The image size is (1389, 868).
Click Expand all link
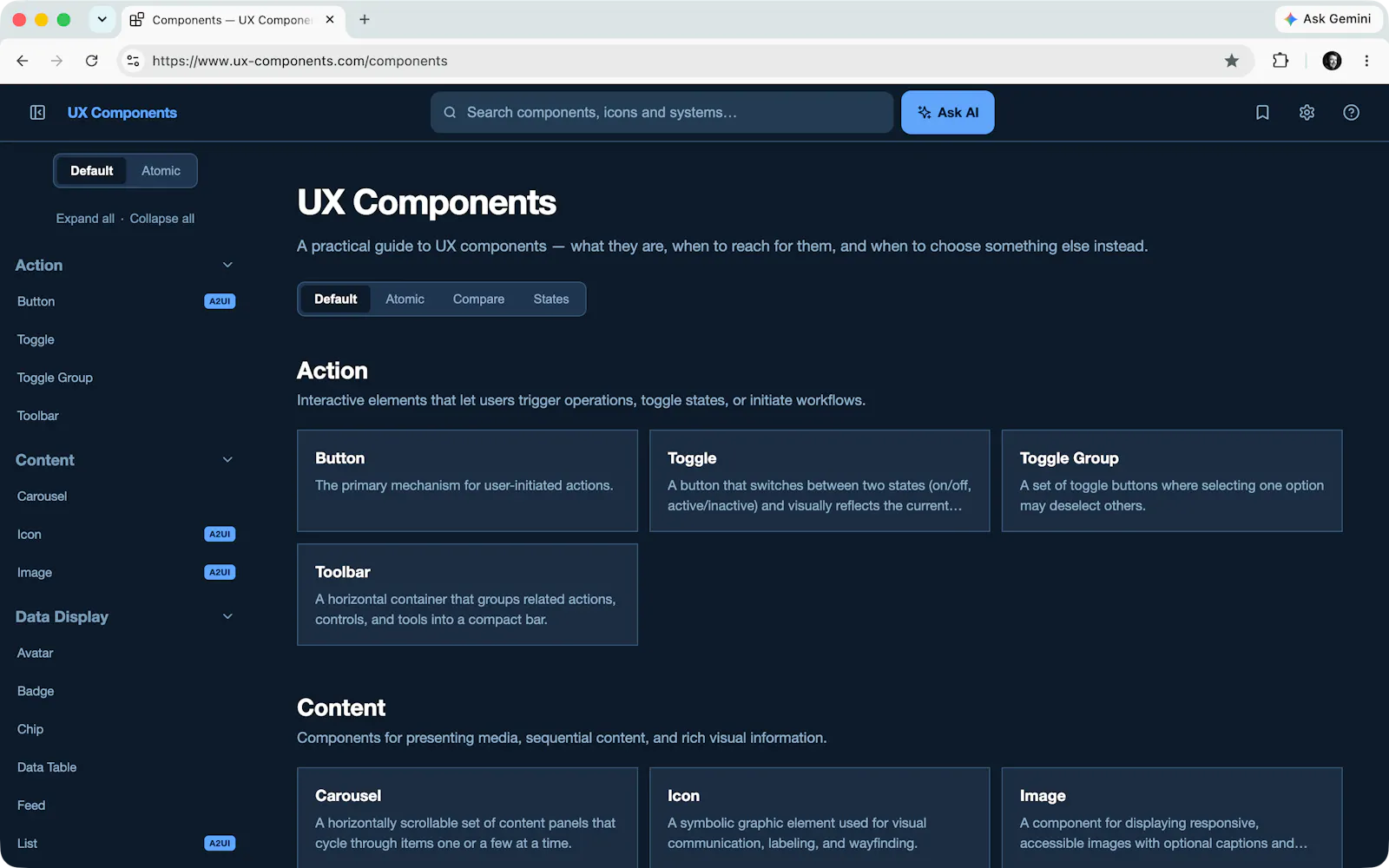[x=85, y=219]
